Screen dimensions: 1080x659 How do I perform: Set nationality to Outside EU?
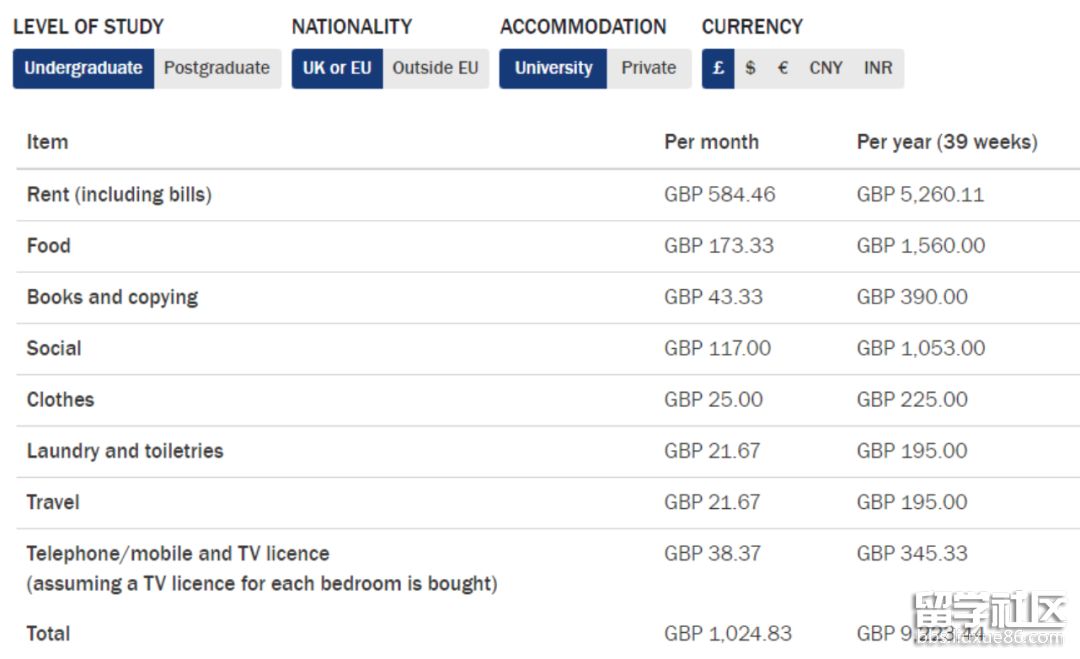(435, 68)
